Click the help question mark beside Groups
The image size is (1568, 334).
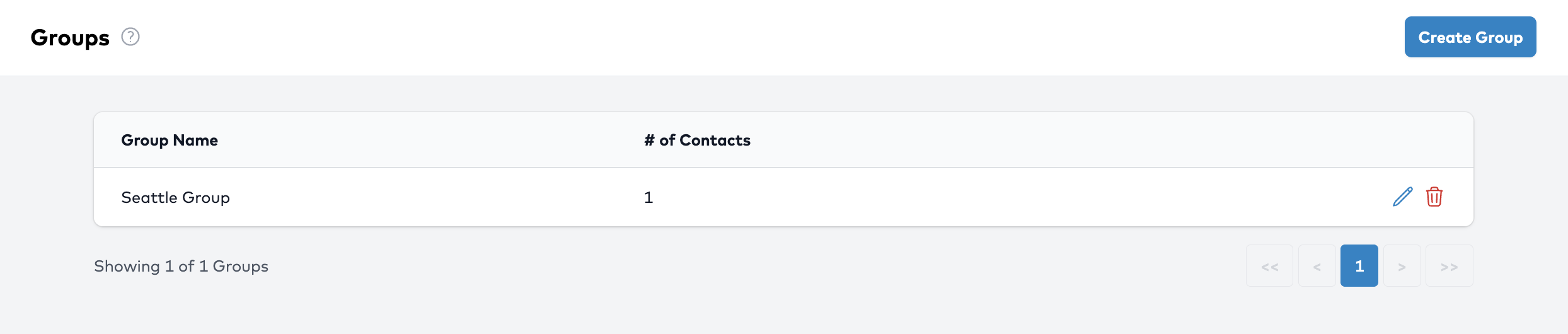[130, 37]
